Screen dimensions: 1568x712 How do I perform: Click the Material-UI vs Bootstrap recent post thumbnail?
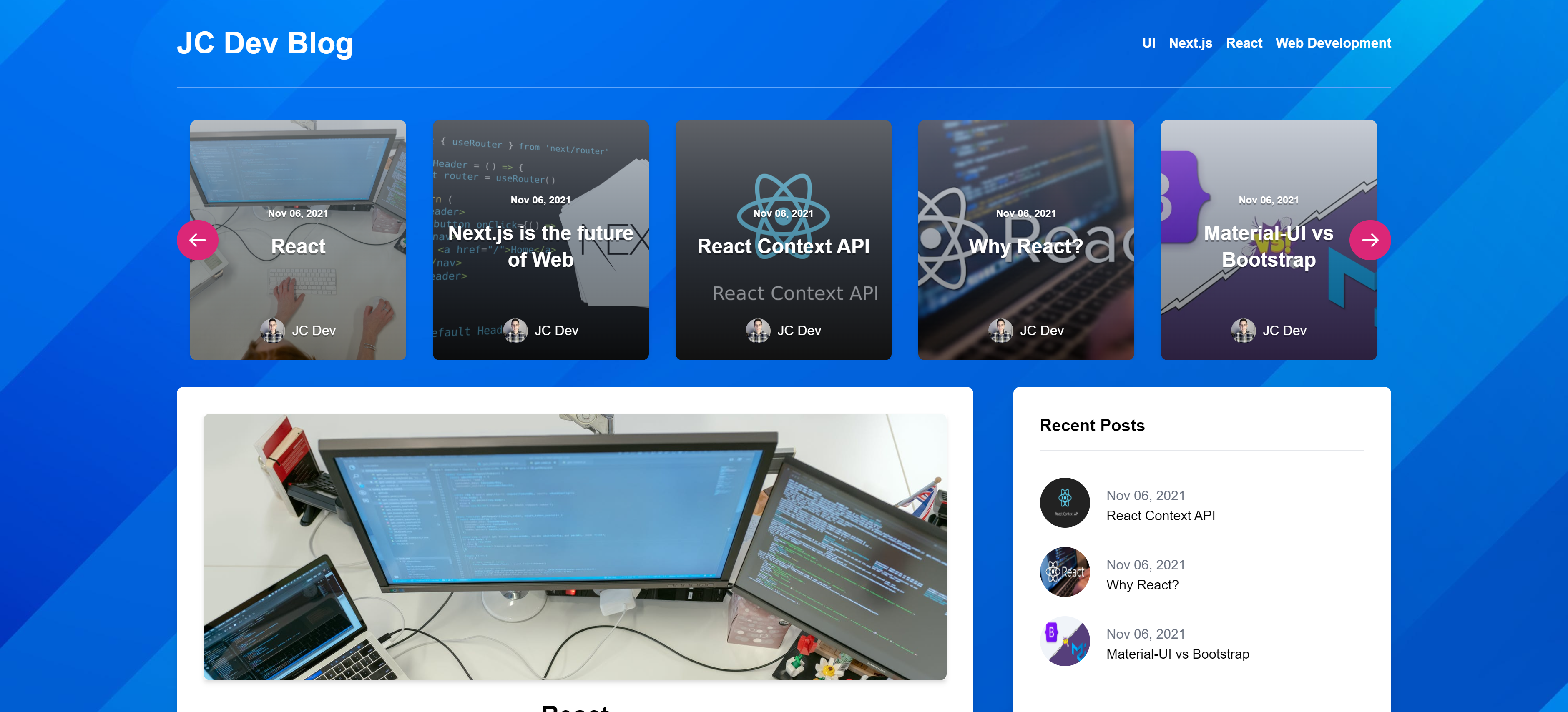[1065, 642]
